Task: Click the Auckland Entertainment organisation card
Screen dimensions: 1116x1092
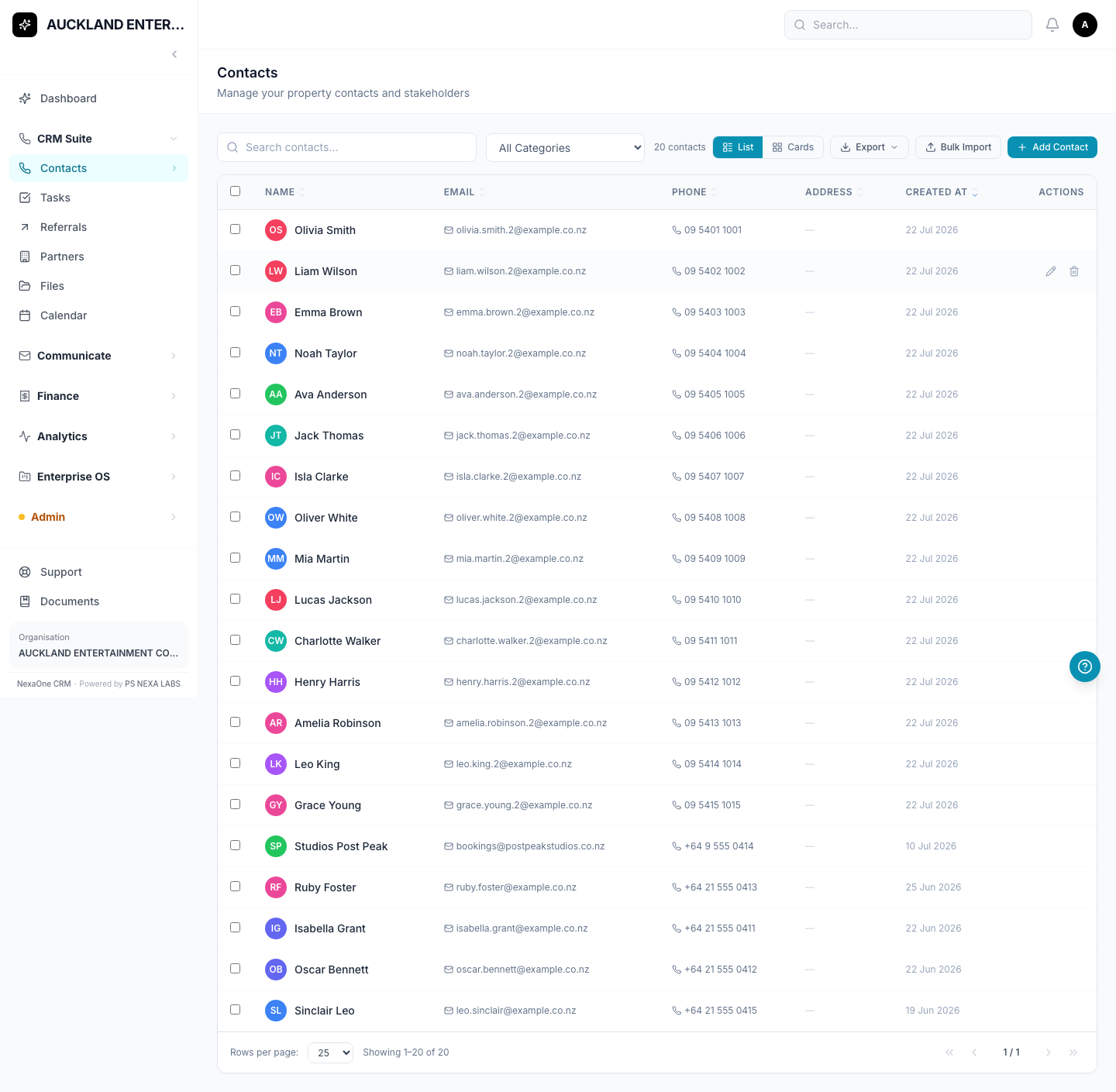Action: pos(98,645)
